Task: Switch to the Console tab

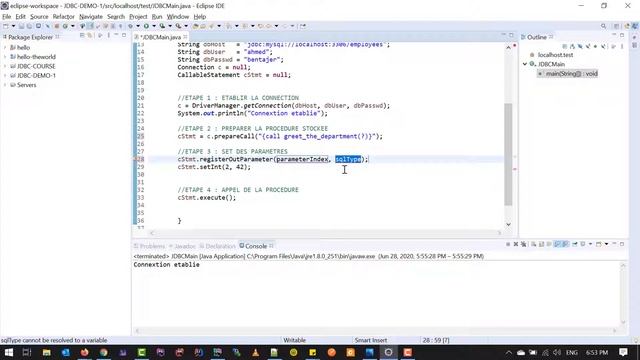Action: (256, 246)
